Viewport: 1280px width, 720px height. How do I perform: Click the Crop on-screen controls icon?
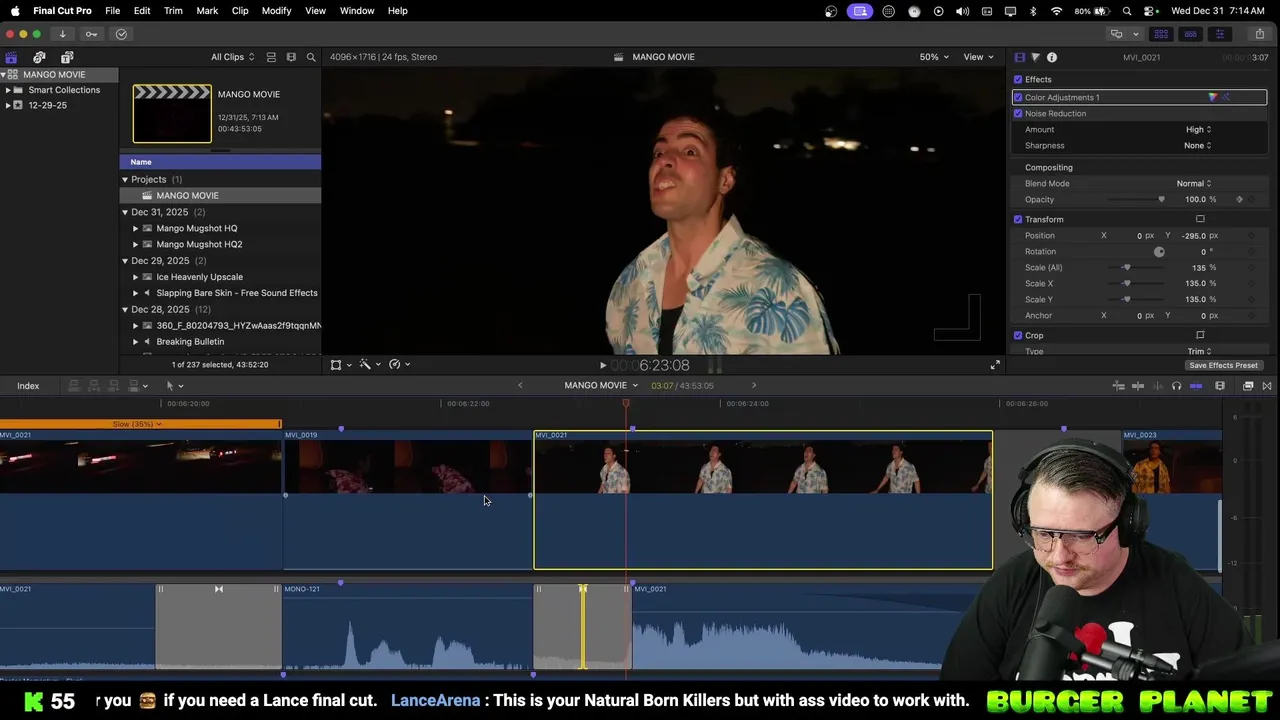tap(1200, 335)
